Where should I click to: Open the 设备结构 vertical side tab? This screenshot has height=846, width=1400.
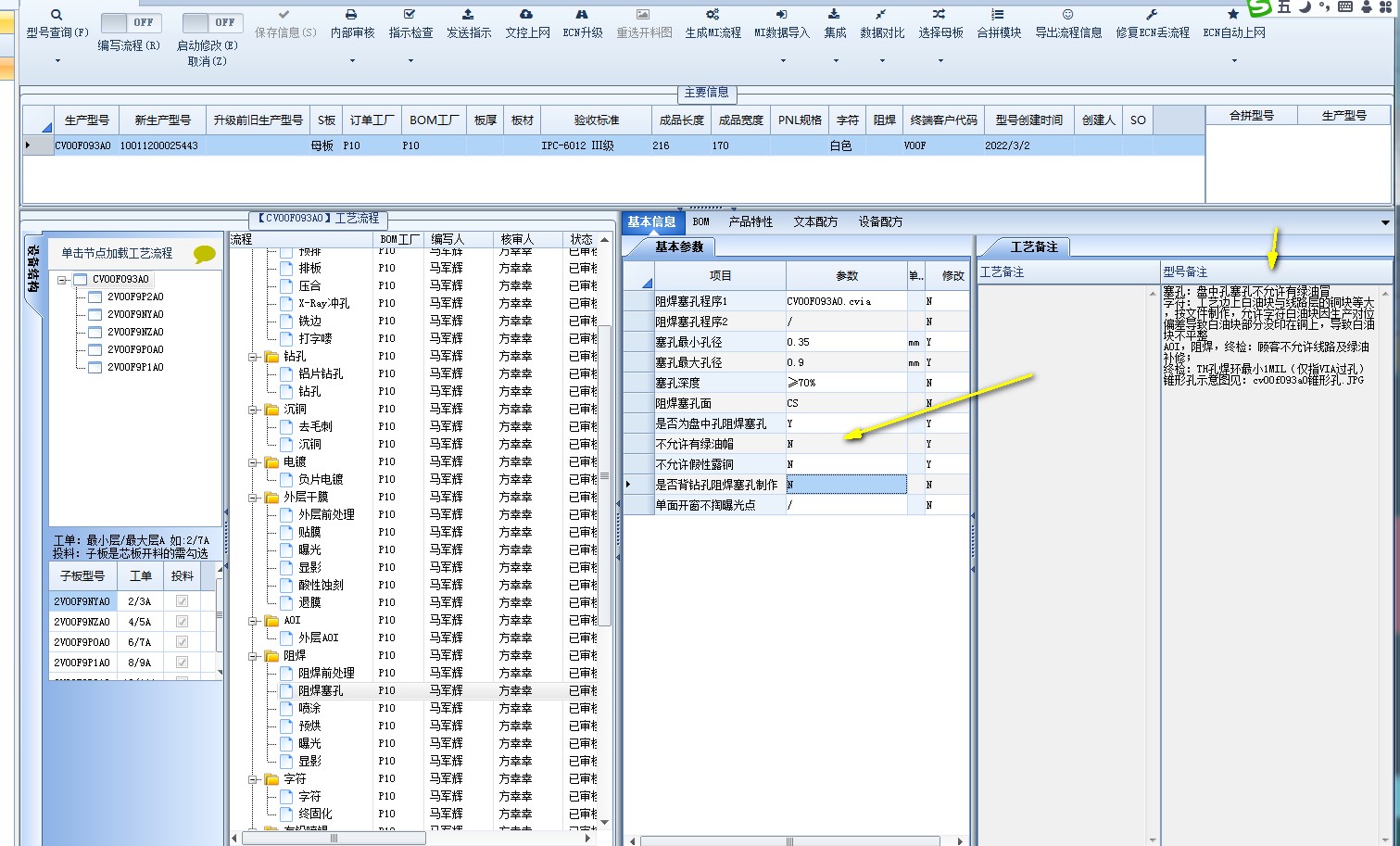click(32, 269)
